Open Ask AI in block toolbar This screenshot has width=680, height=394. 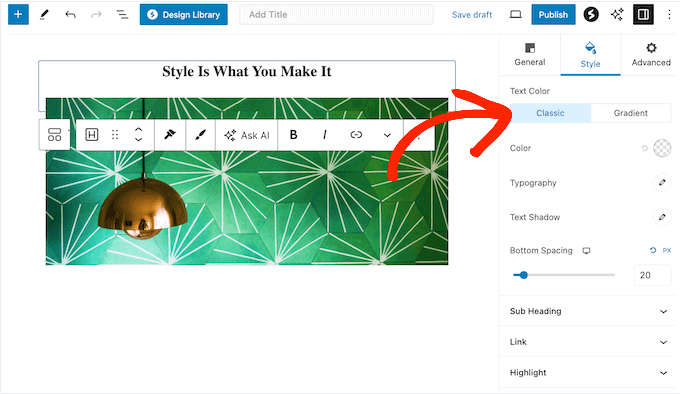(x=246, y=135)
